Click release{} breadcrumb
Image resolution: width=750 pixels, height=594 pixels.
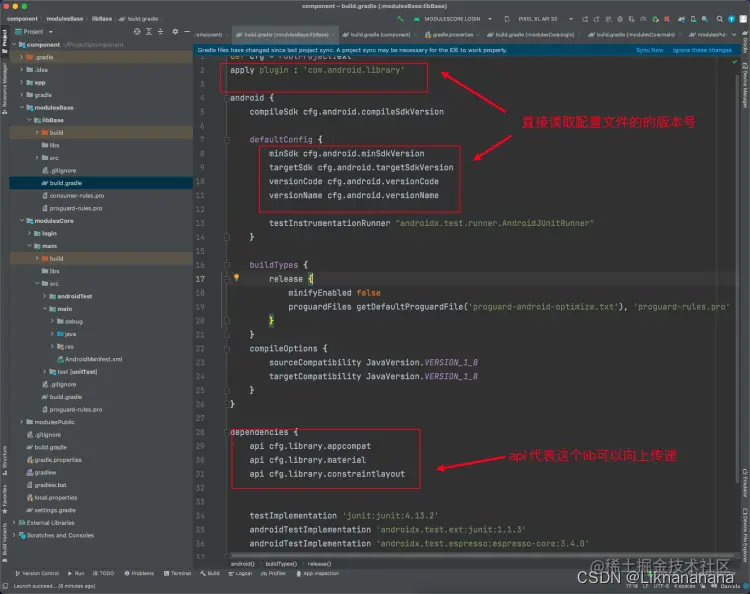pyautogui.click(x=319, y=564)
